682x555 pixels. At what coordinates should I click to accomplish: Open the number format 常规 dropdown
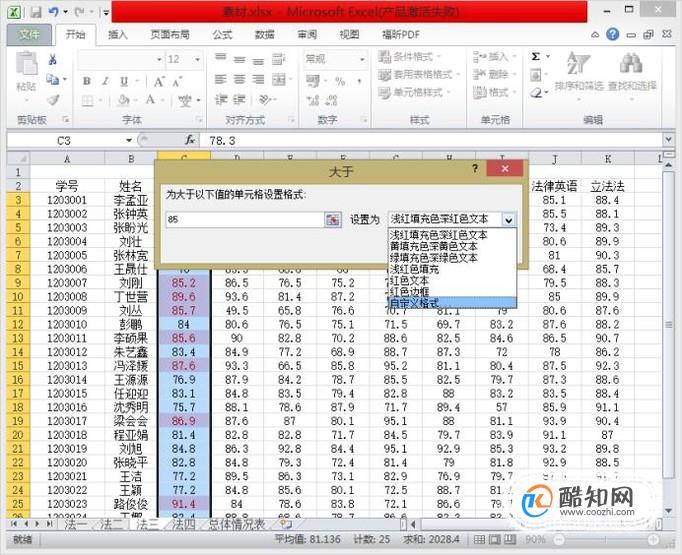click(x=361, y=59)
